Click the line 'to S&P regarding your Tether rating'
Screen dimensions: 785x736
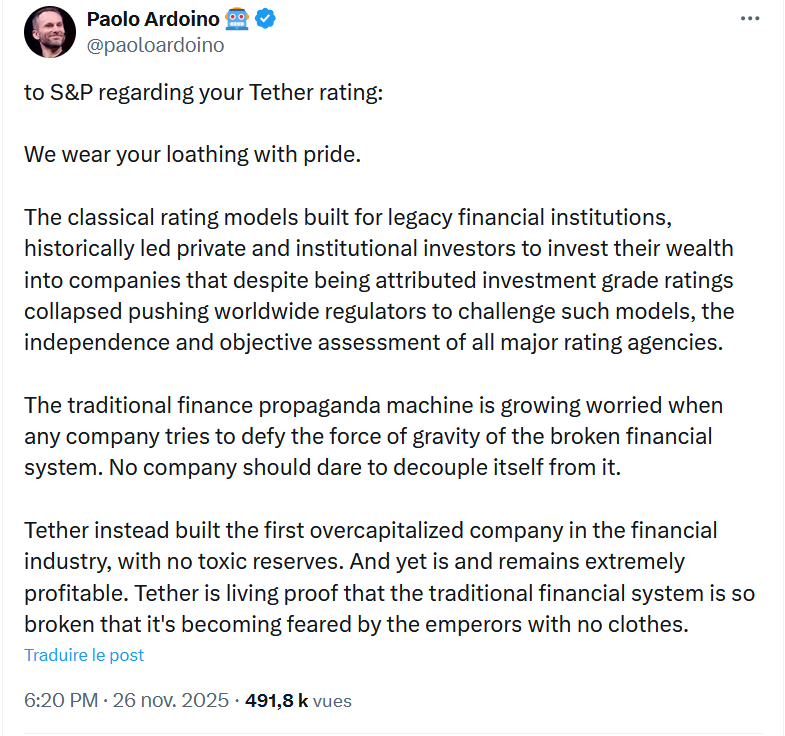click(204, 93)
